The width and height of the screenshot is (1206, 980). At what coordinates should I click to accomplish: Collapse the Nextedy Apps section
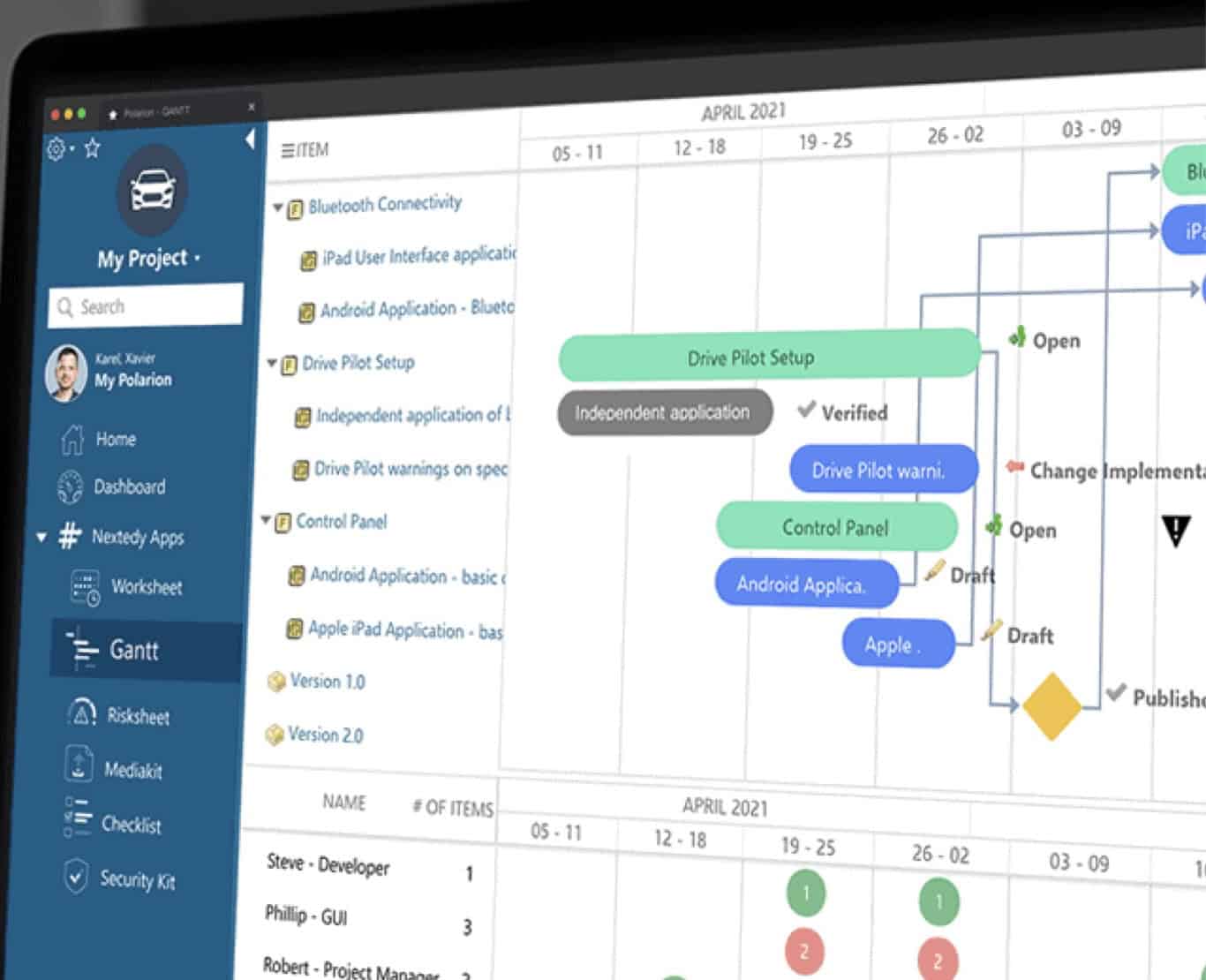(x=40, y=538)
